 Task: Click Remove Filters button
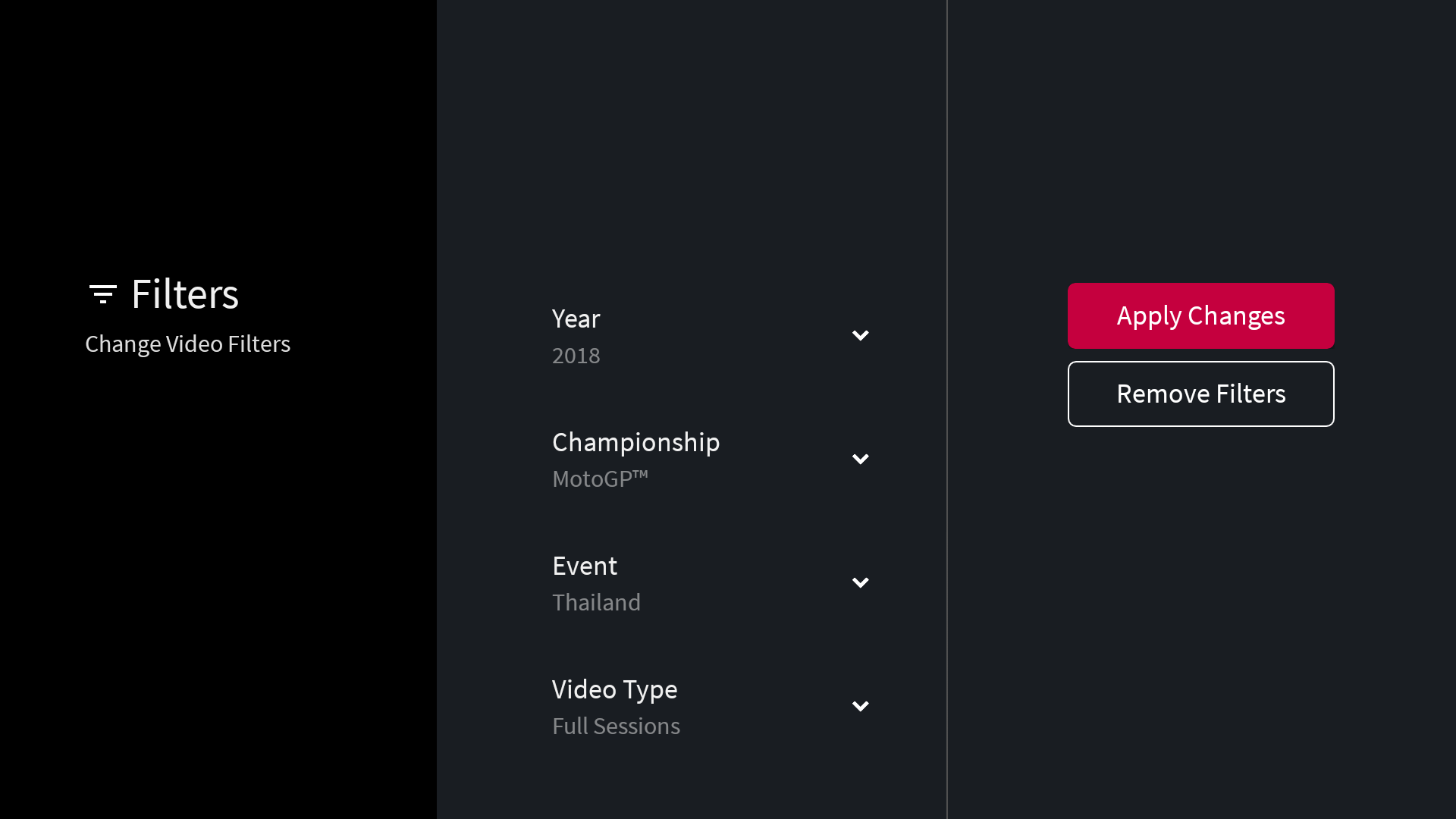pos(1201,393)
